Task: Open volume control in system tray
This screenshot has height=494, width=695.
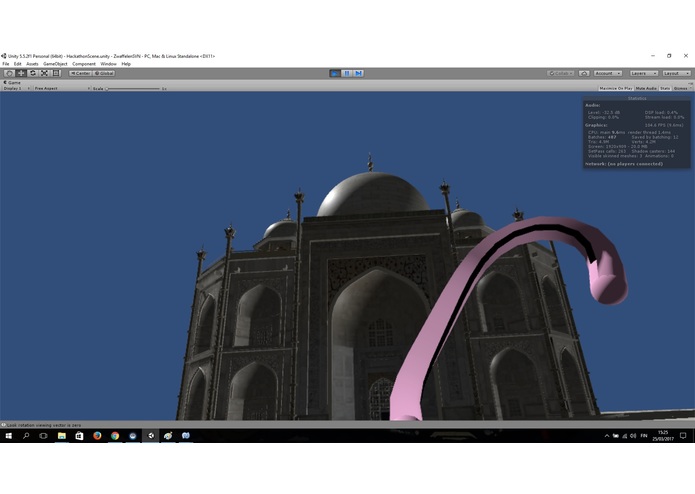Action: pyautogui.click(x=633, y=436)
